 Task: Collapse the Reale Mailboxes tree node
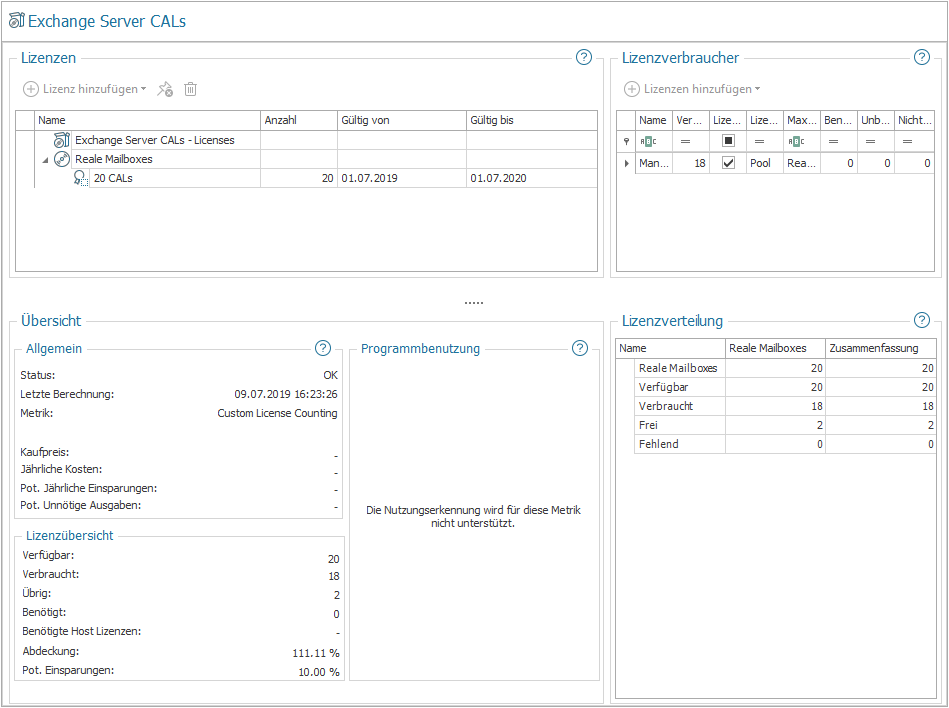pyautogui.click(x=45, y=160)
